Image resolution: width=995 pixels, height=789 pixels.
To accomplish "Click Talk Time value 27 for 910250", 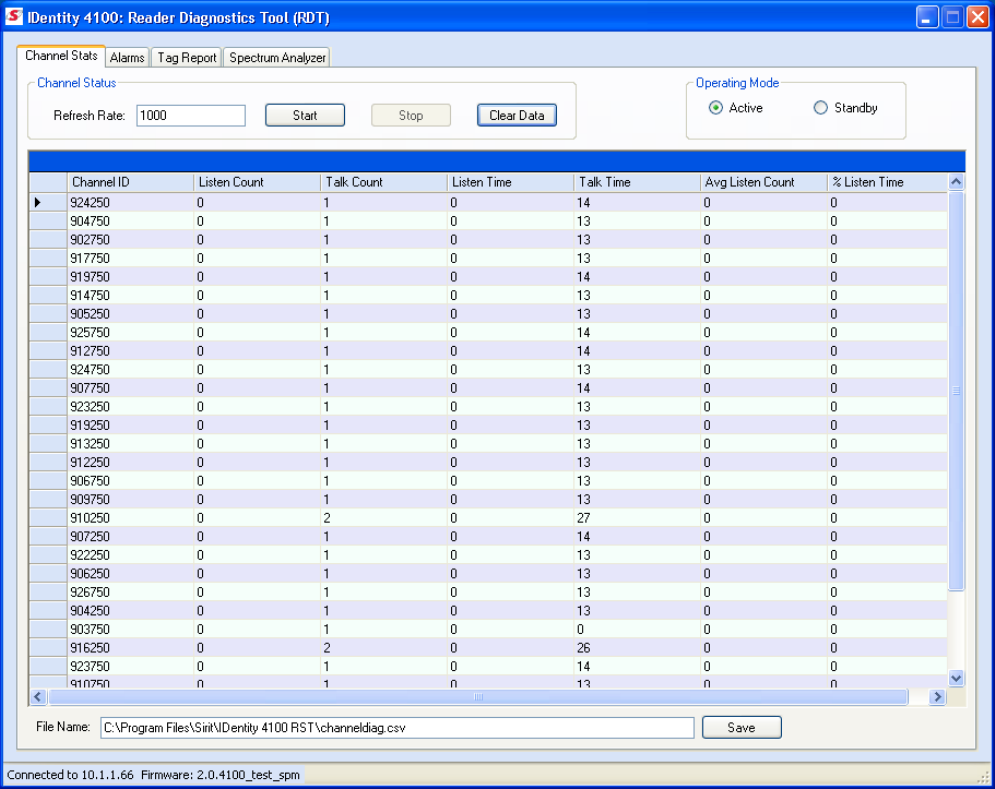I will click(x=637, y=518).
